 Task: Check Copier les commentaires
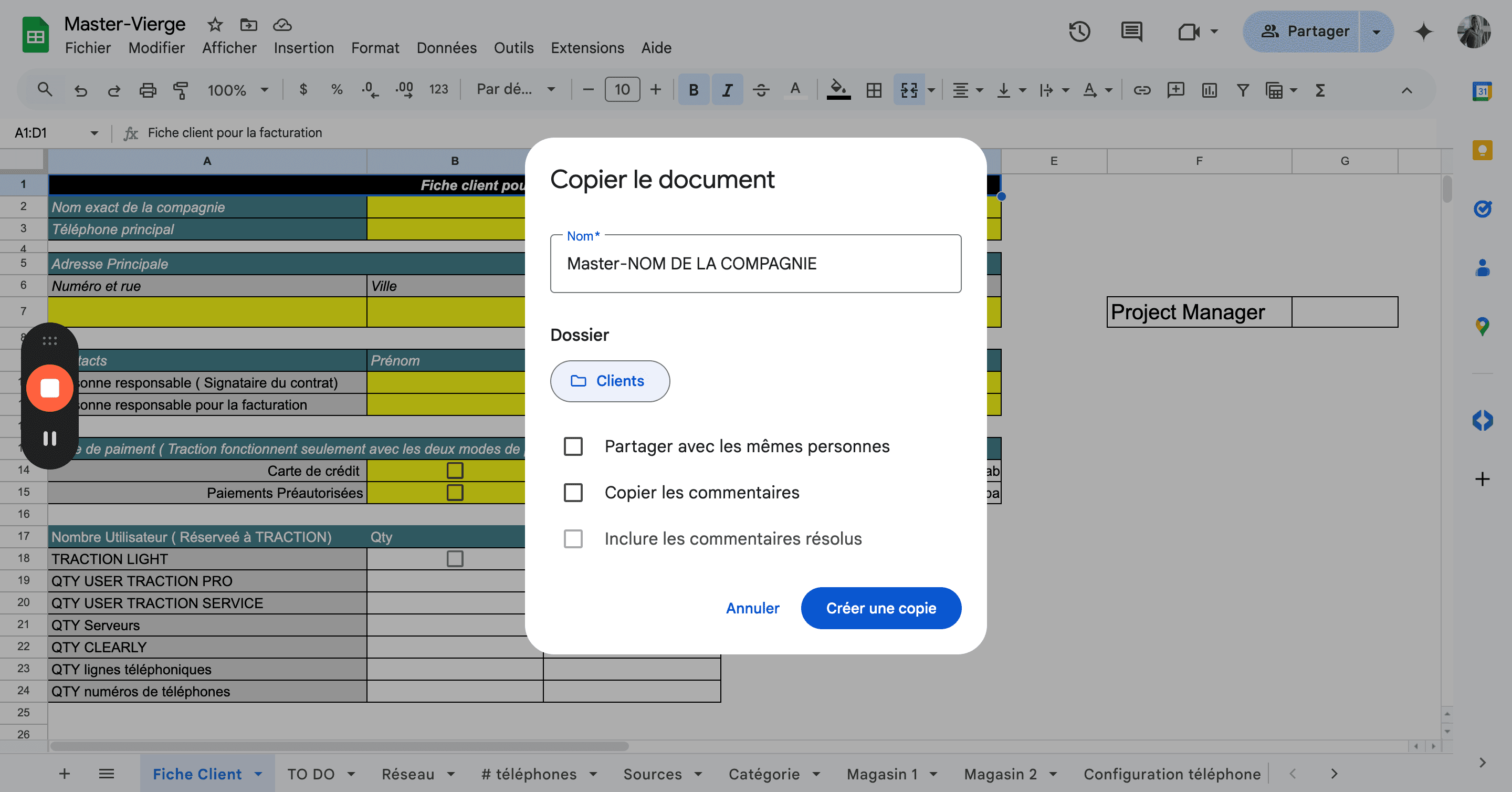573,493
